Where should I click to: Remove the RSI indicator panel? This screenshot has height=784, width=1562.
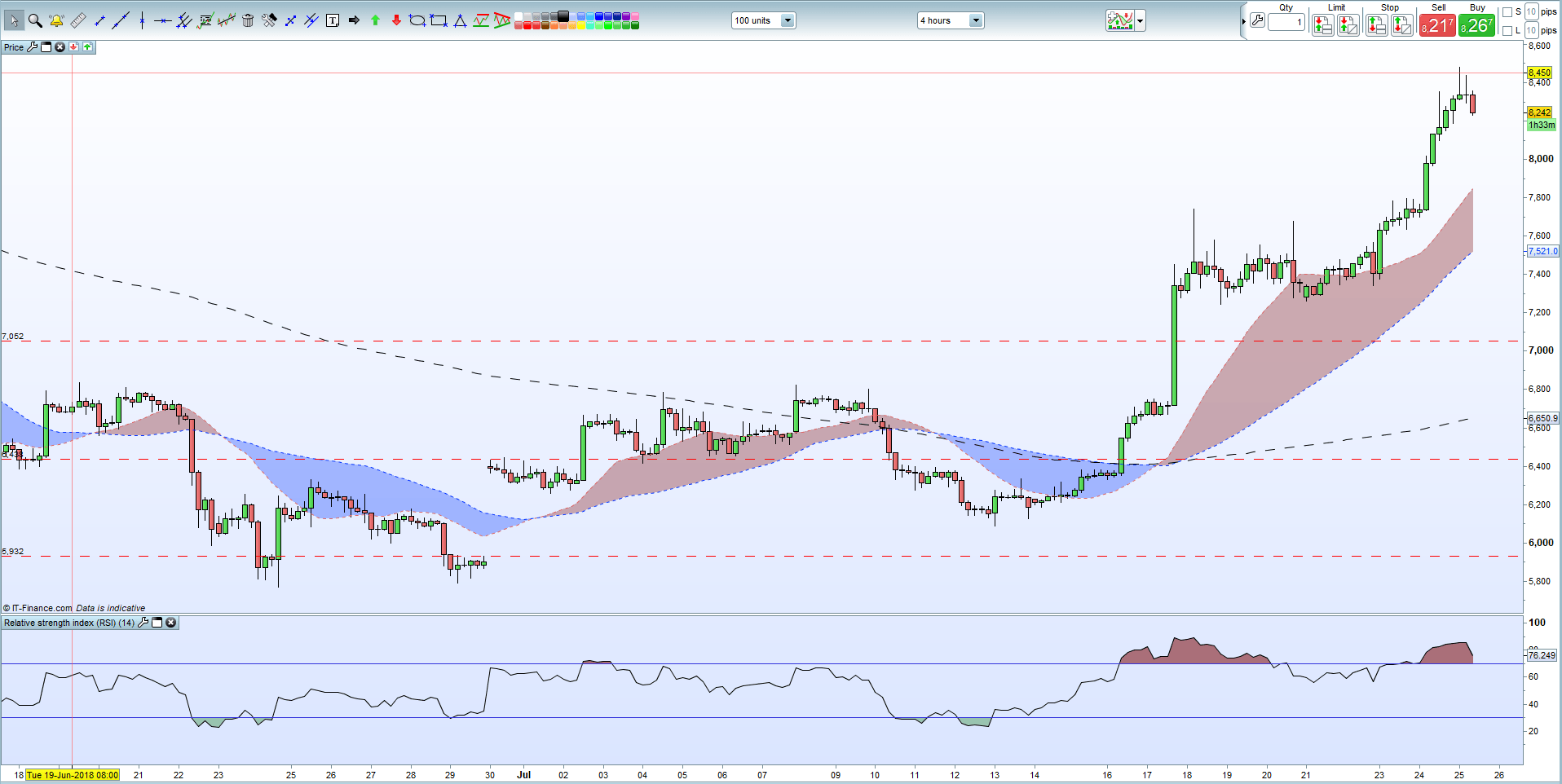[x=171, y=623]
